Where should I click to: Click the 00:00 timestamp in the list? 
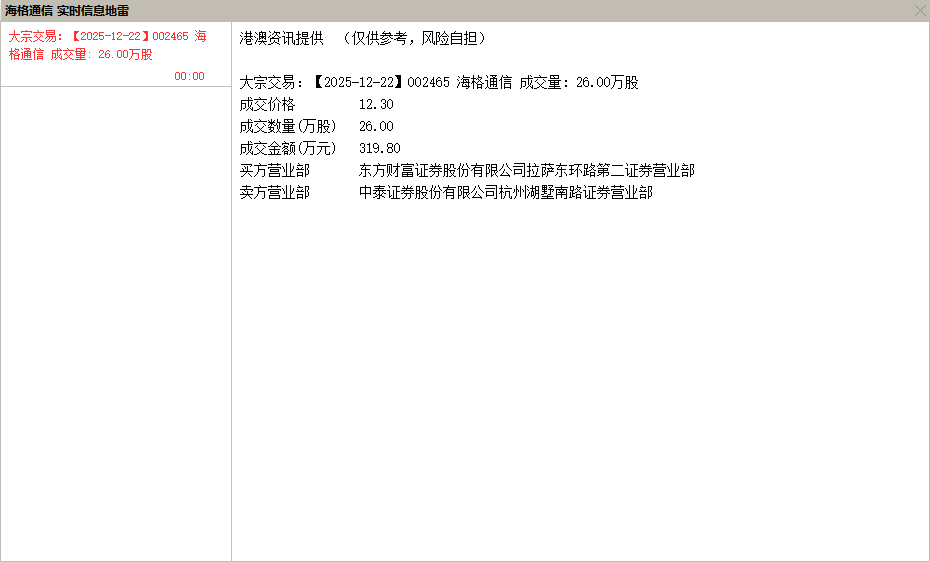coord(189,76)
